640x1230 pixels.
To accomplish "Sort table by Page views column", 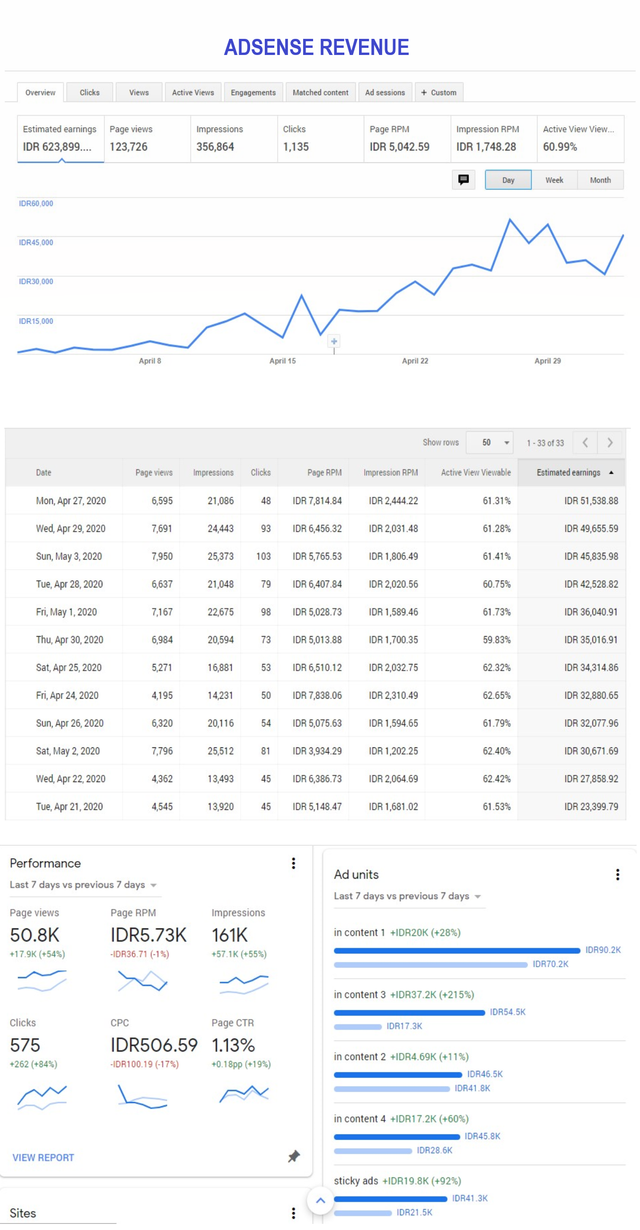I will point(154,473).
